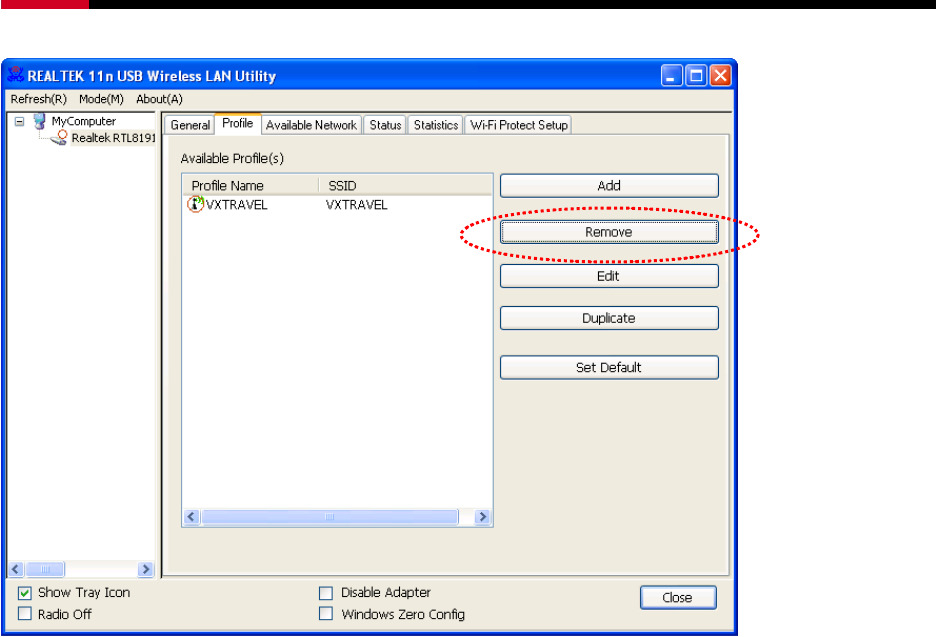This screenshot has width=936, height=637.
Task: Enable the Radio Off checkbox
Action: pos(25,614)
